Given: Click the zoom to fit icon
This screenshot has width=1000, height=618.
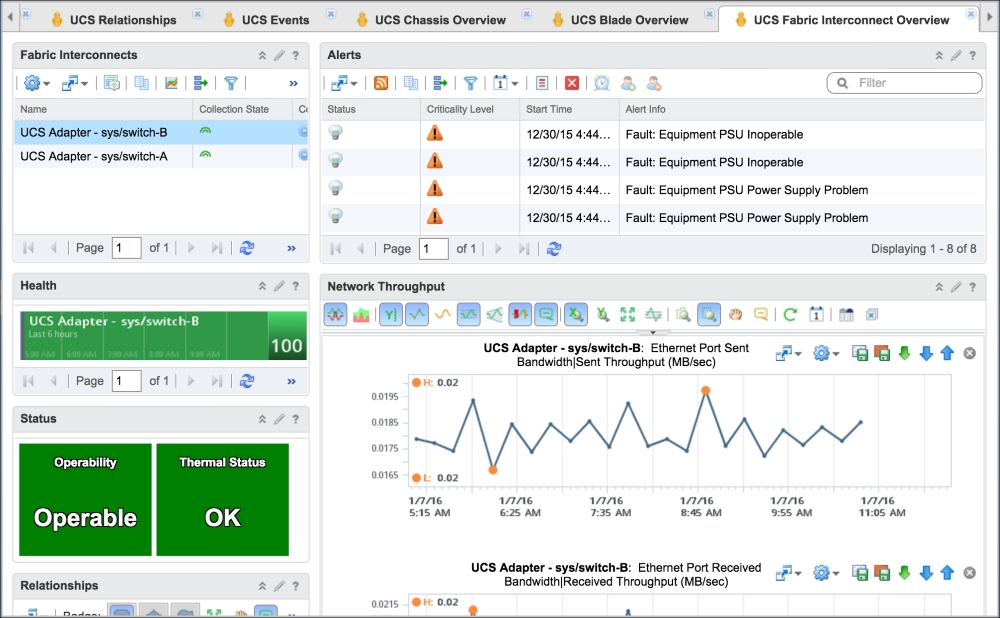Looking at the screenshot, I should tap(628, 314).
